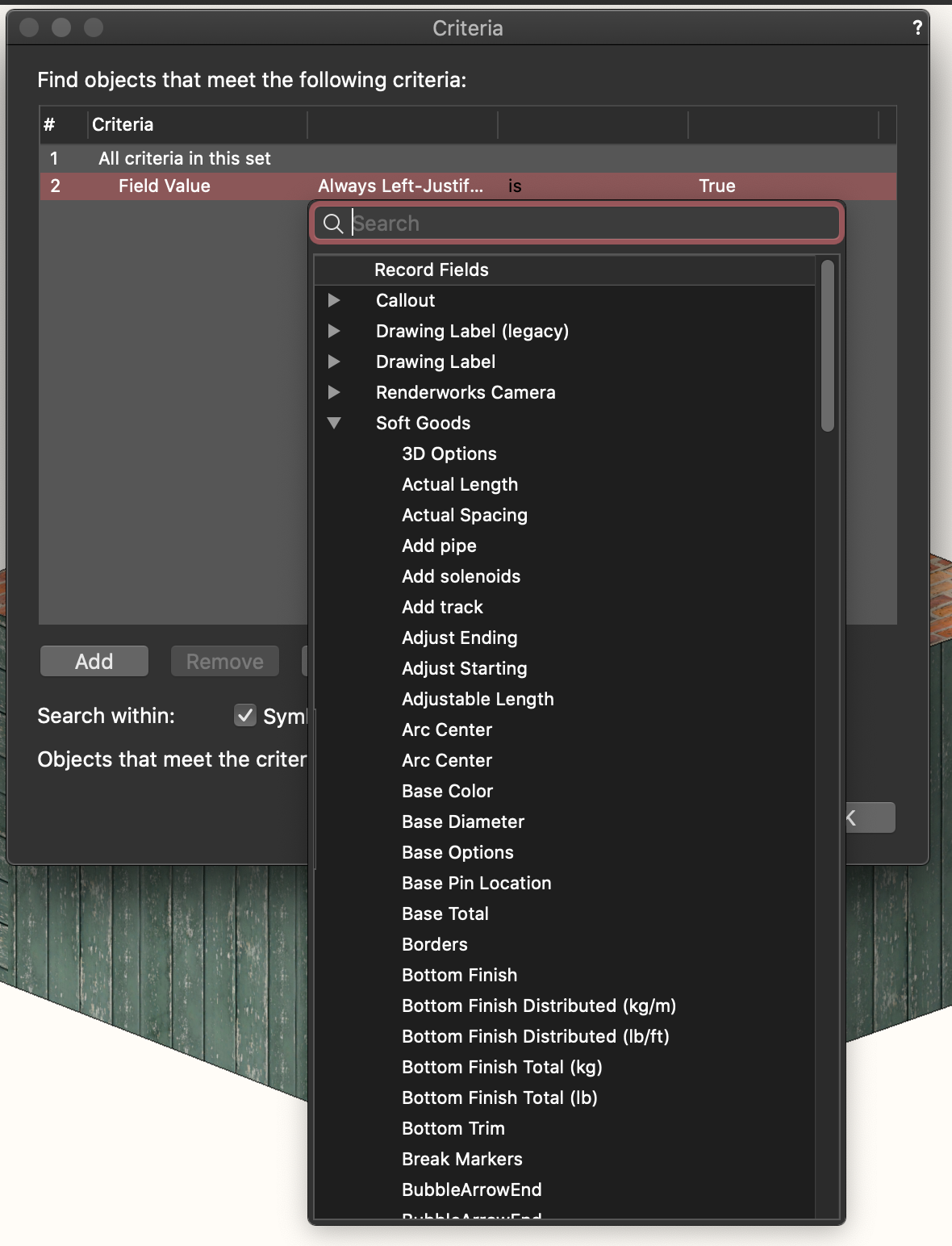Select the 3D Options field
952x1246 pixels.
tap(449, 454)
